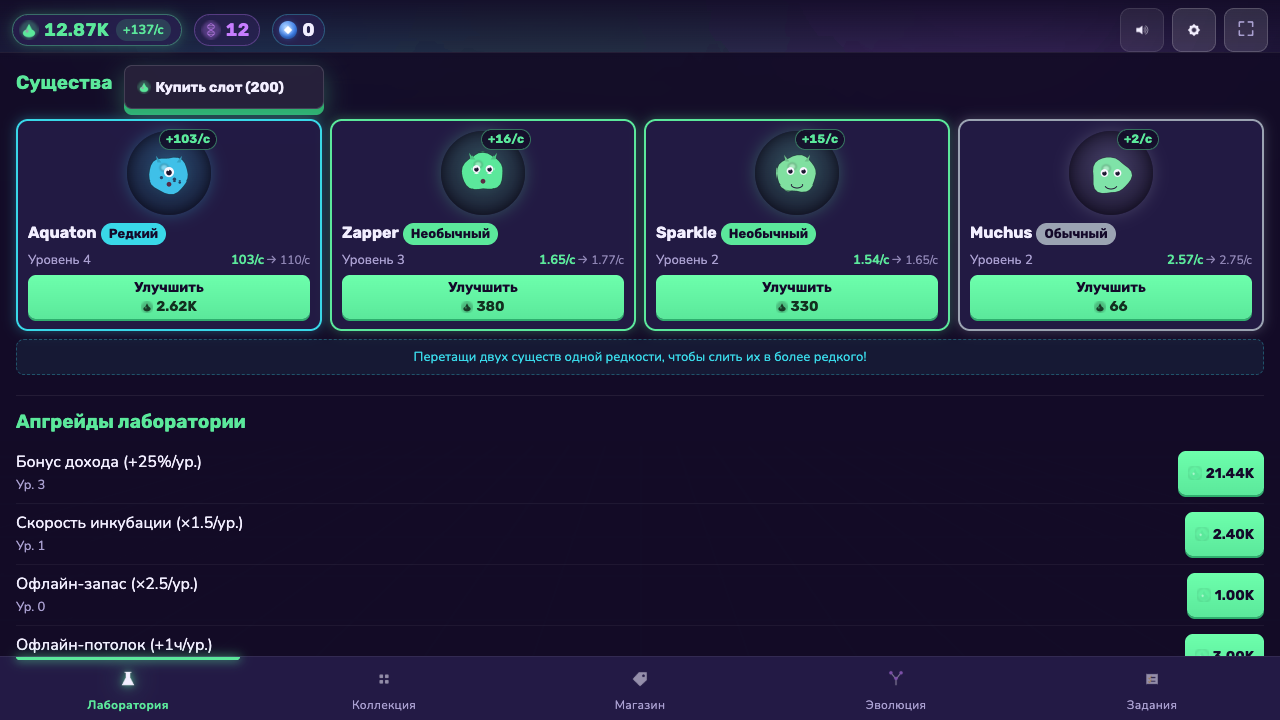Buy incubation speed upgrade for 2.40K
This screenshot has width=1280, height=720.
coord(1224,534)
